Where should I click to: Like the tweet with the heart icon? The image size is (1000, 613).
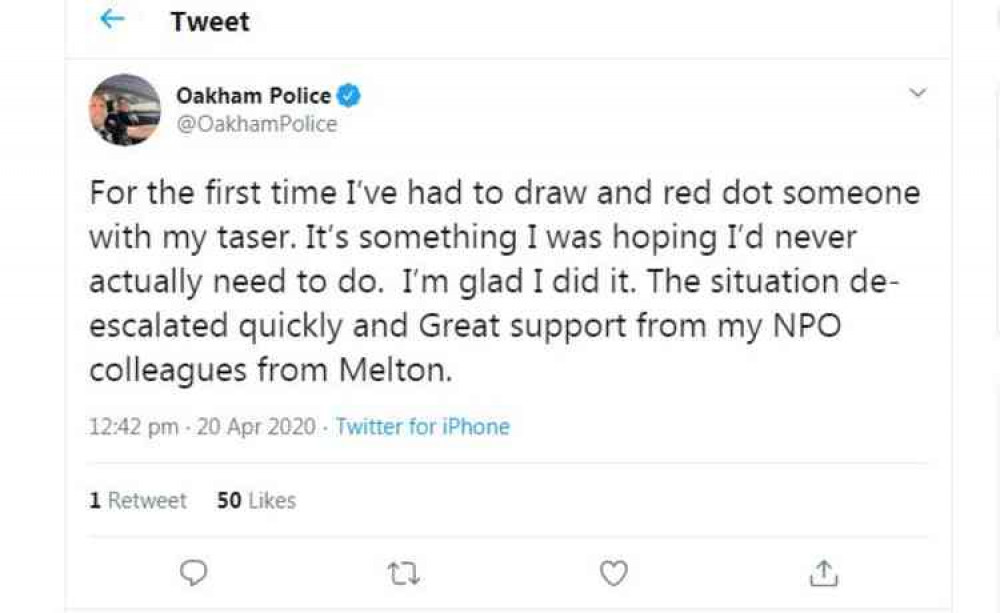point(614,573)
